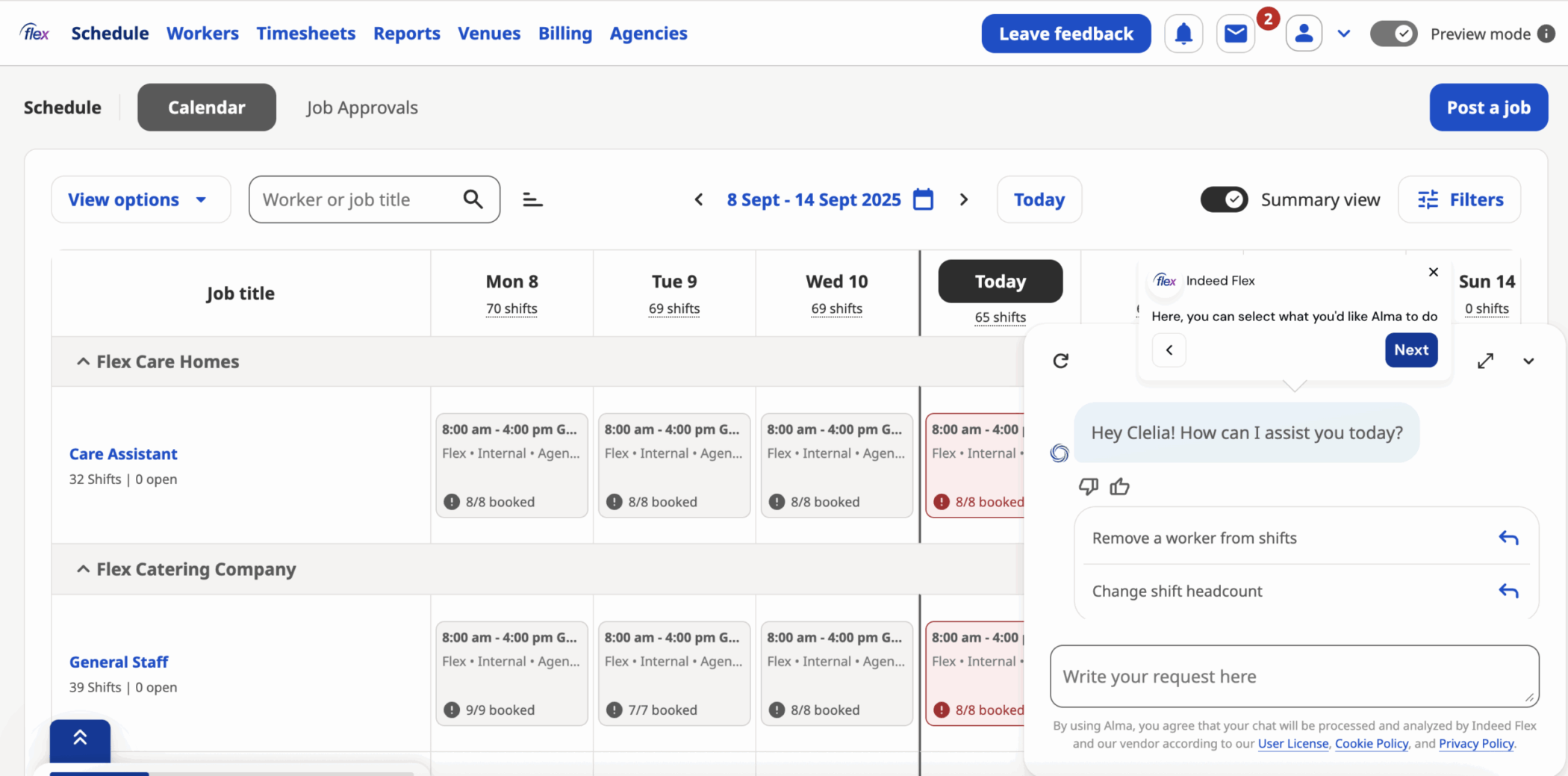
Task: Click 70 shifts under Mon 8
Action: click(511, 308)
